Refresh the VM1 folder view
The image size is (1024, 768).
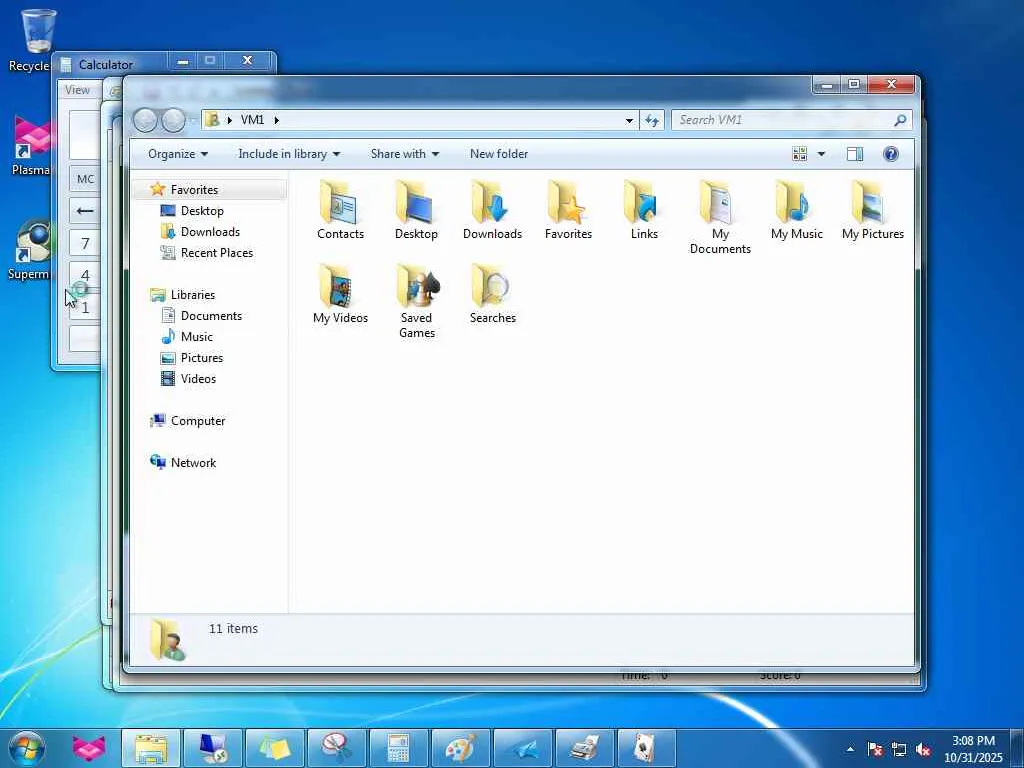(652, 120)
